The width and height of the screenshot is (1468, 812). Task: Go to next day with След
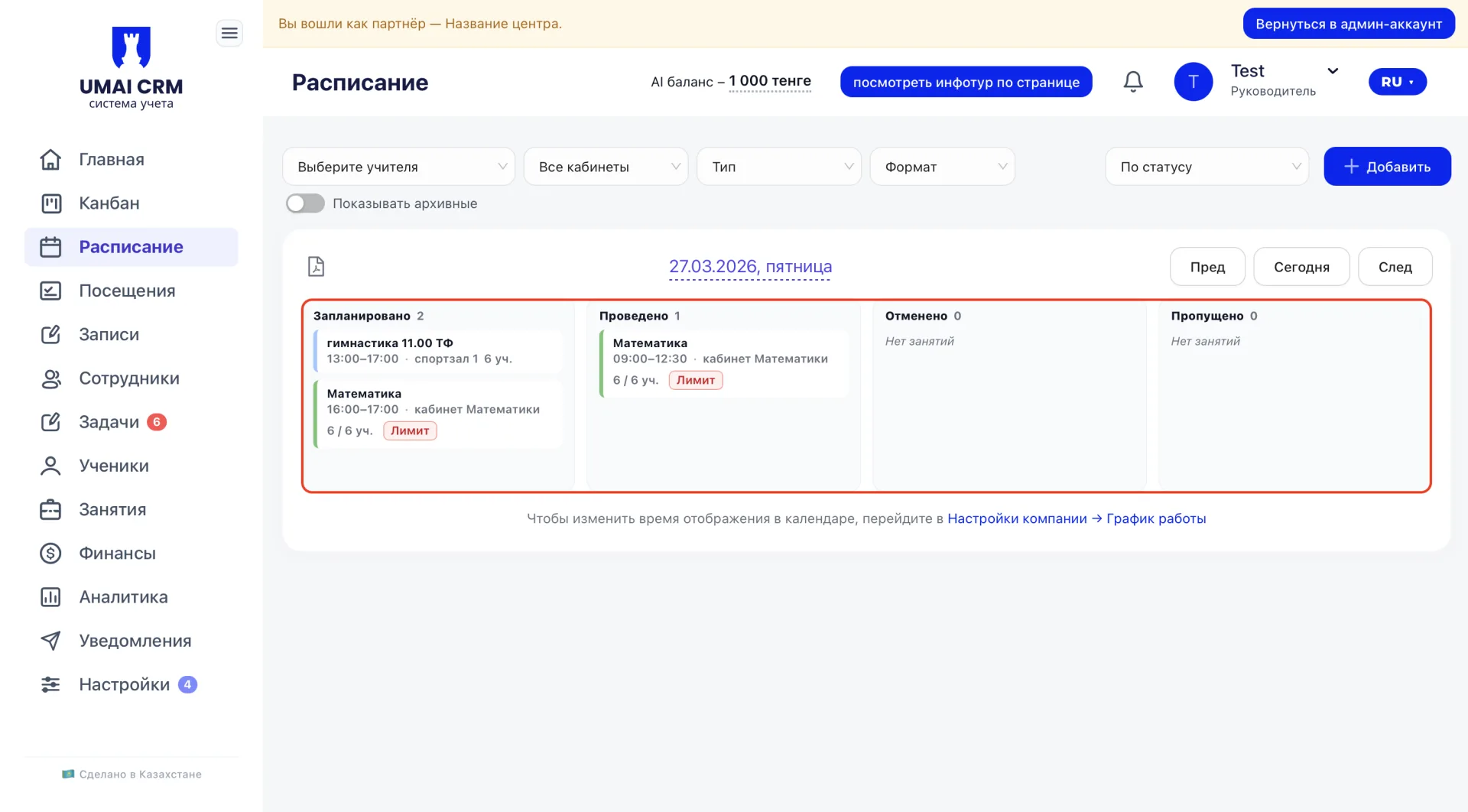[1395, 267]
